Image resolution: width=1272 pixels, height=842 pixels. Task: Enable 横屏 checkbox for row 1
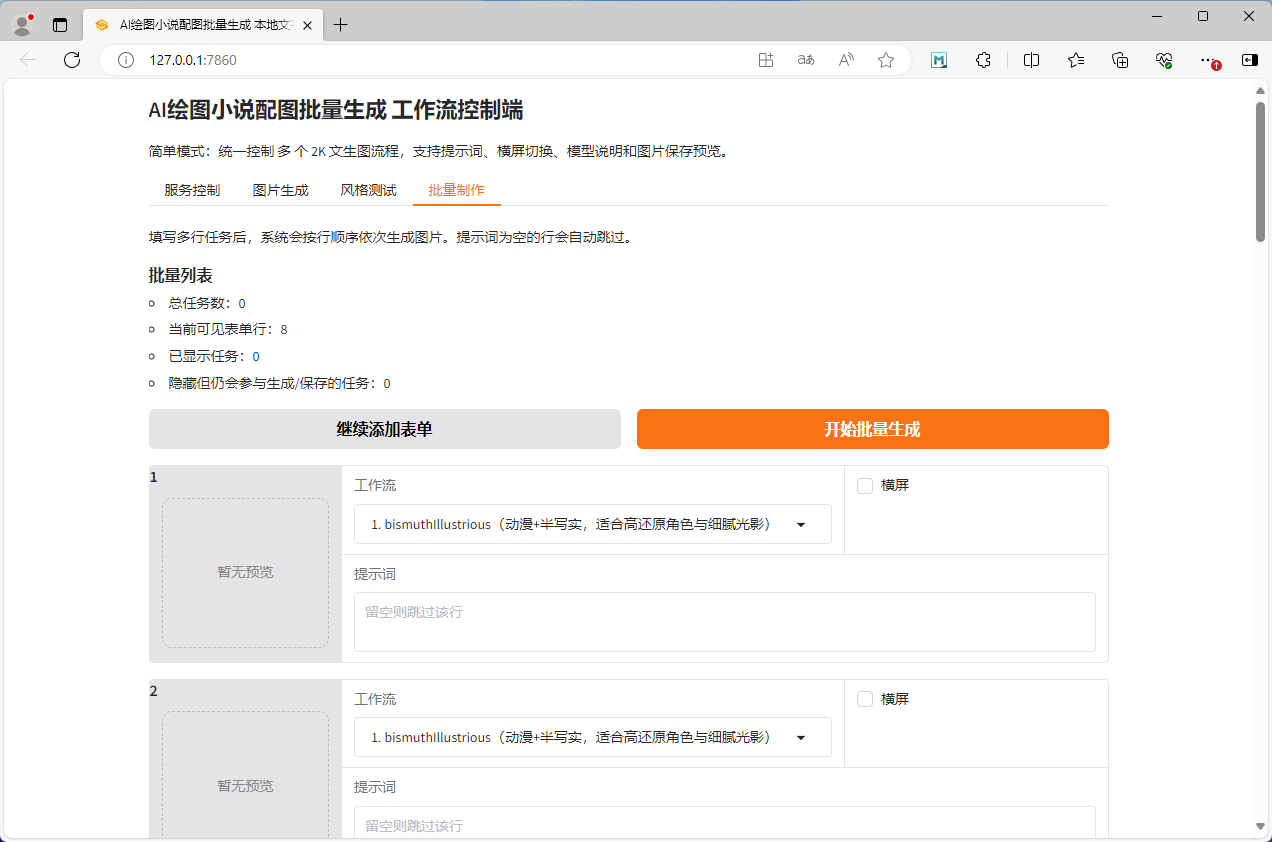(865, 486)
